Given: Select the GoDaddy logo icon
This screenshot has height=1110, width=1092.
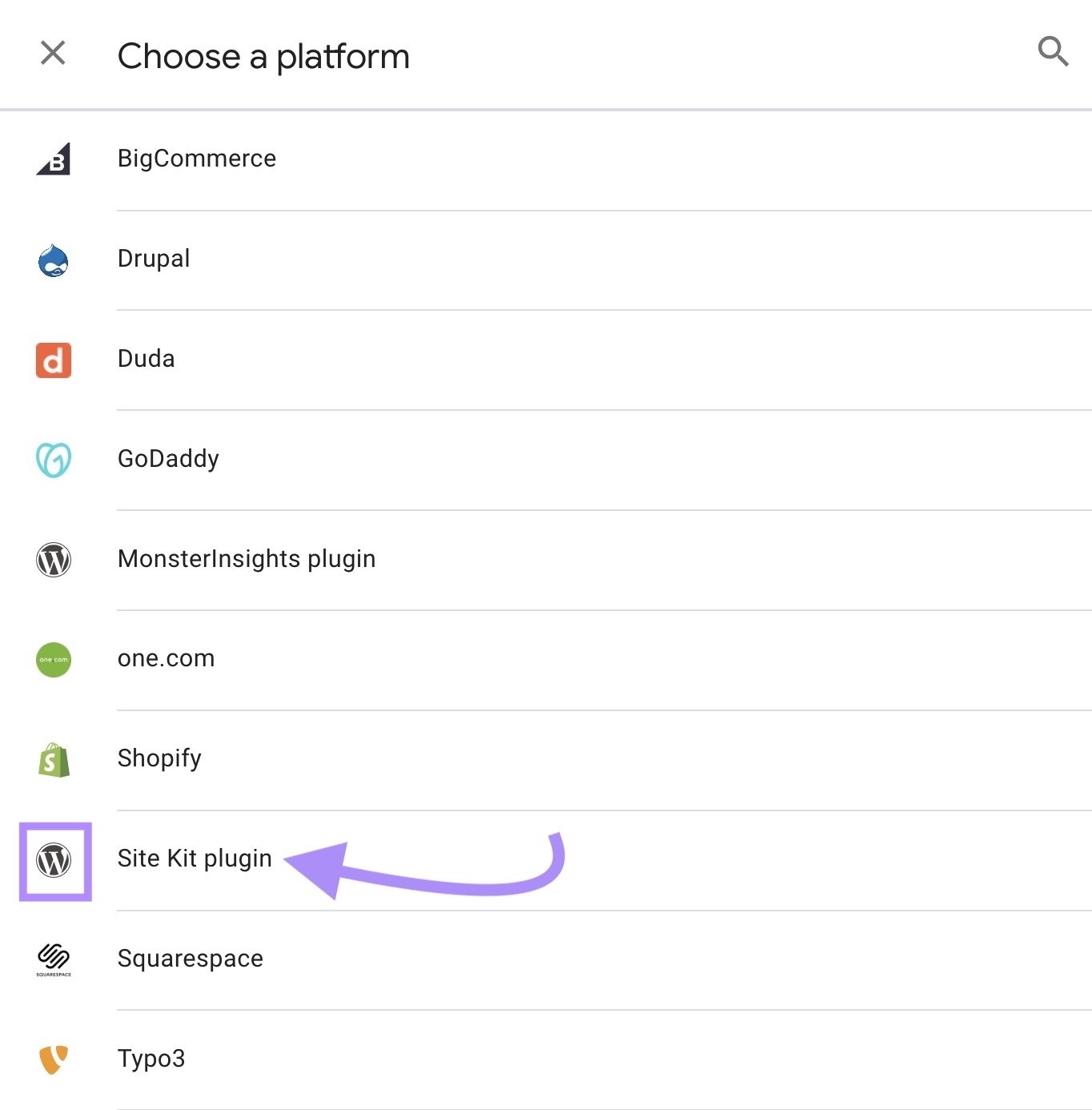Looking at the screenshot, I should (53, 459).
